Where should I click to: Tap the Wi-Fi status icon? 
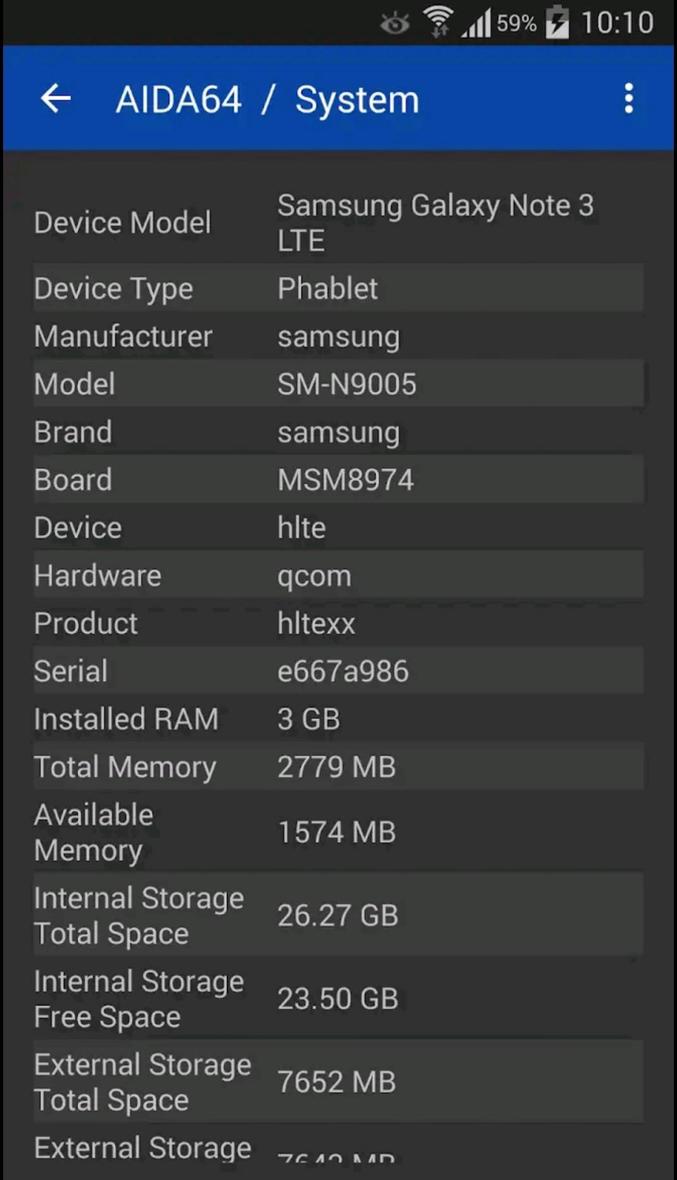click(437, 22)
